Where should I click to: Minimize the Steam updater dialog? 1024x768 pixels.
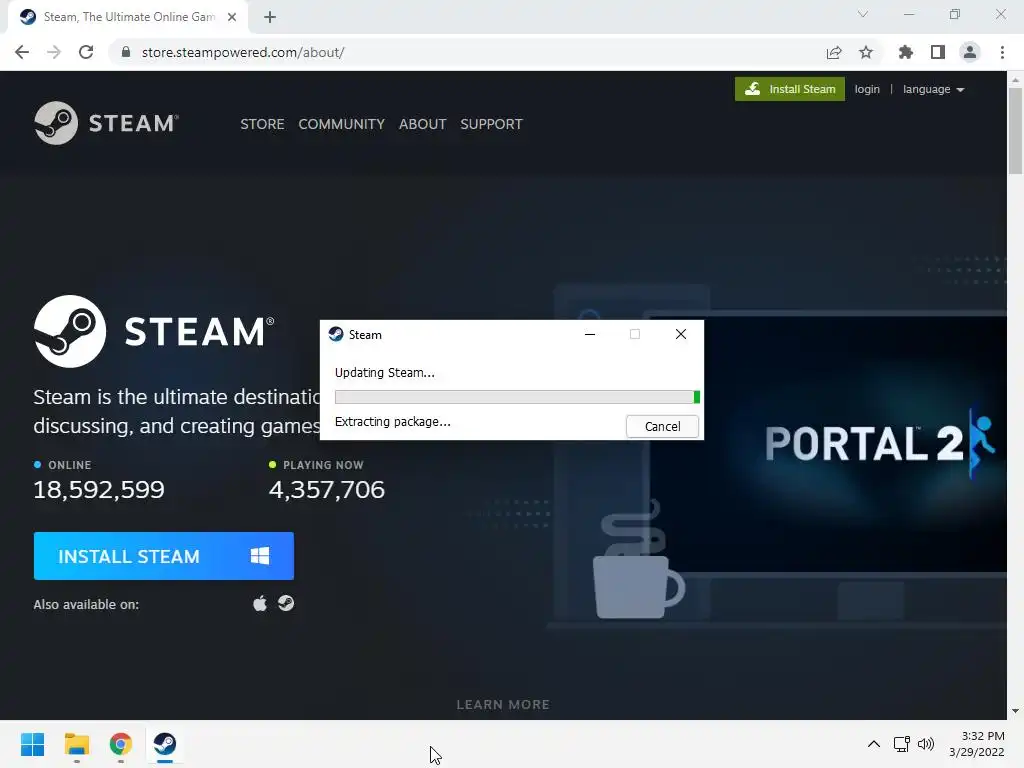point(590,334)
